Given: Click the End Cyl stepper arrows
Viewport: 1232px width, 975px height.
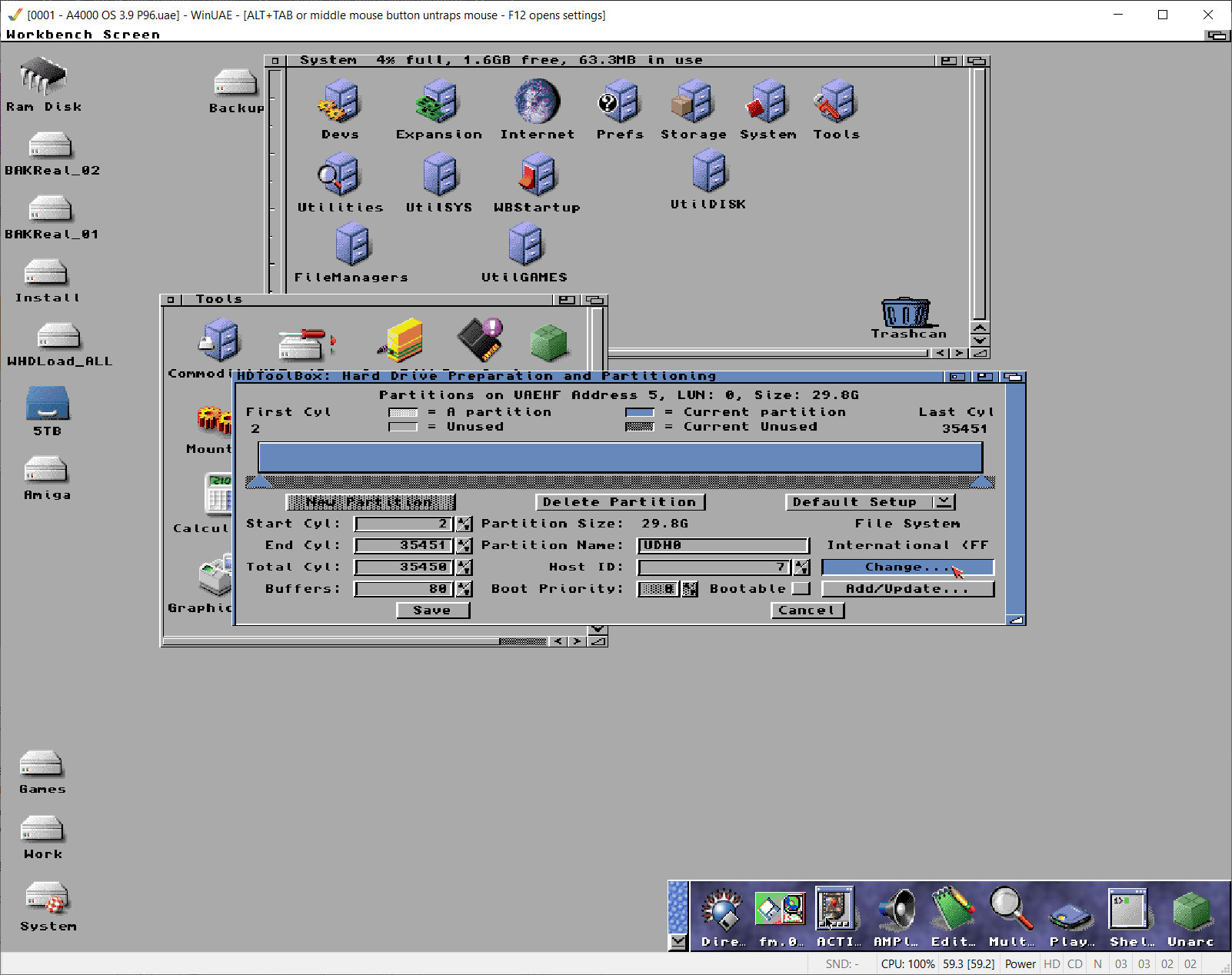Looking at the screenshot, I should pos(464,545).
